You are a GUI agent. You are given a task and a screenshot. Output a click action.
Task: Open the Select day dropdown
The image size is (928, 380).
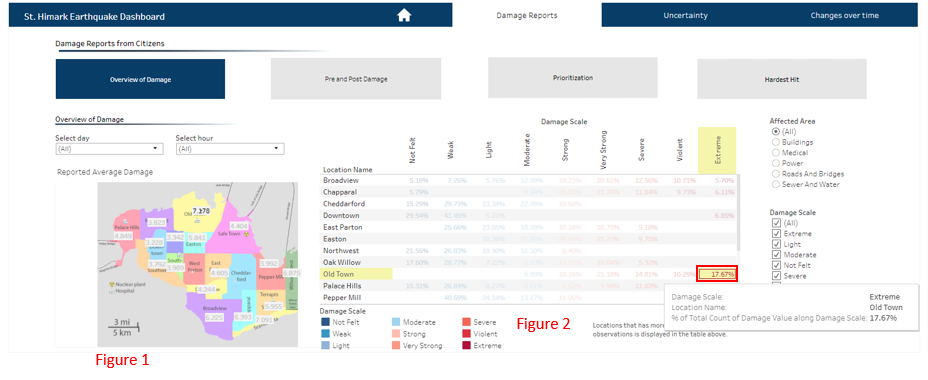109,149
